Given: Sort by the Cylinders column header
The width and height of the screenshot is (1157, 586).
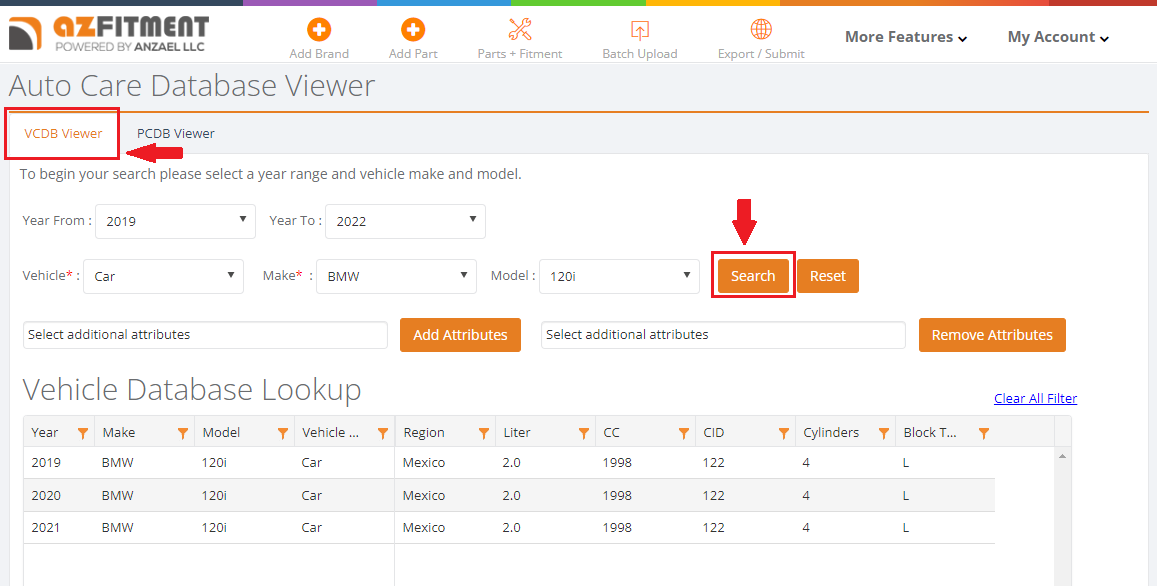Looking at the screenshot, I should coord(831,432).
